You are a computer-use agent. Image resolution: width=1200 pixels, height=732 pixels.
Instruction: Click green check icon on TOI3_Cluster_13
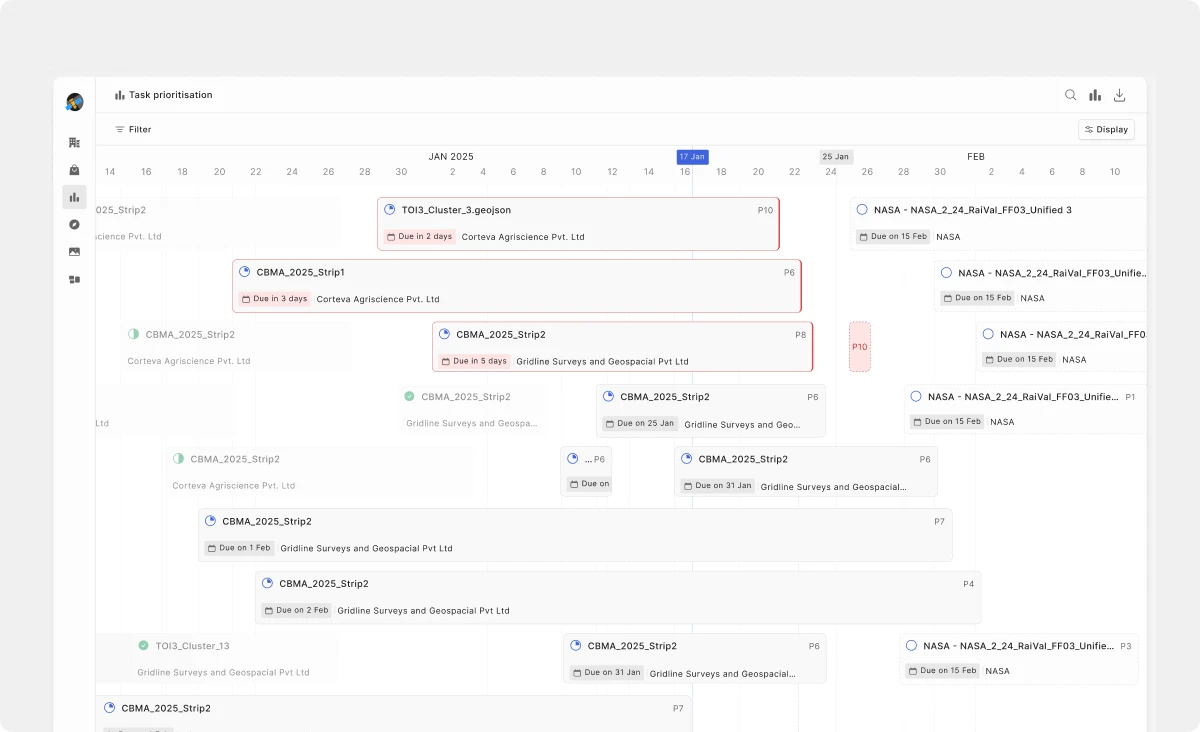click(143, 646)
